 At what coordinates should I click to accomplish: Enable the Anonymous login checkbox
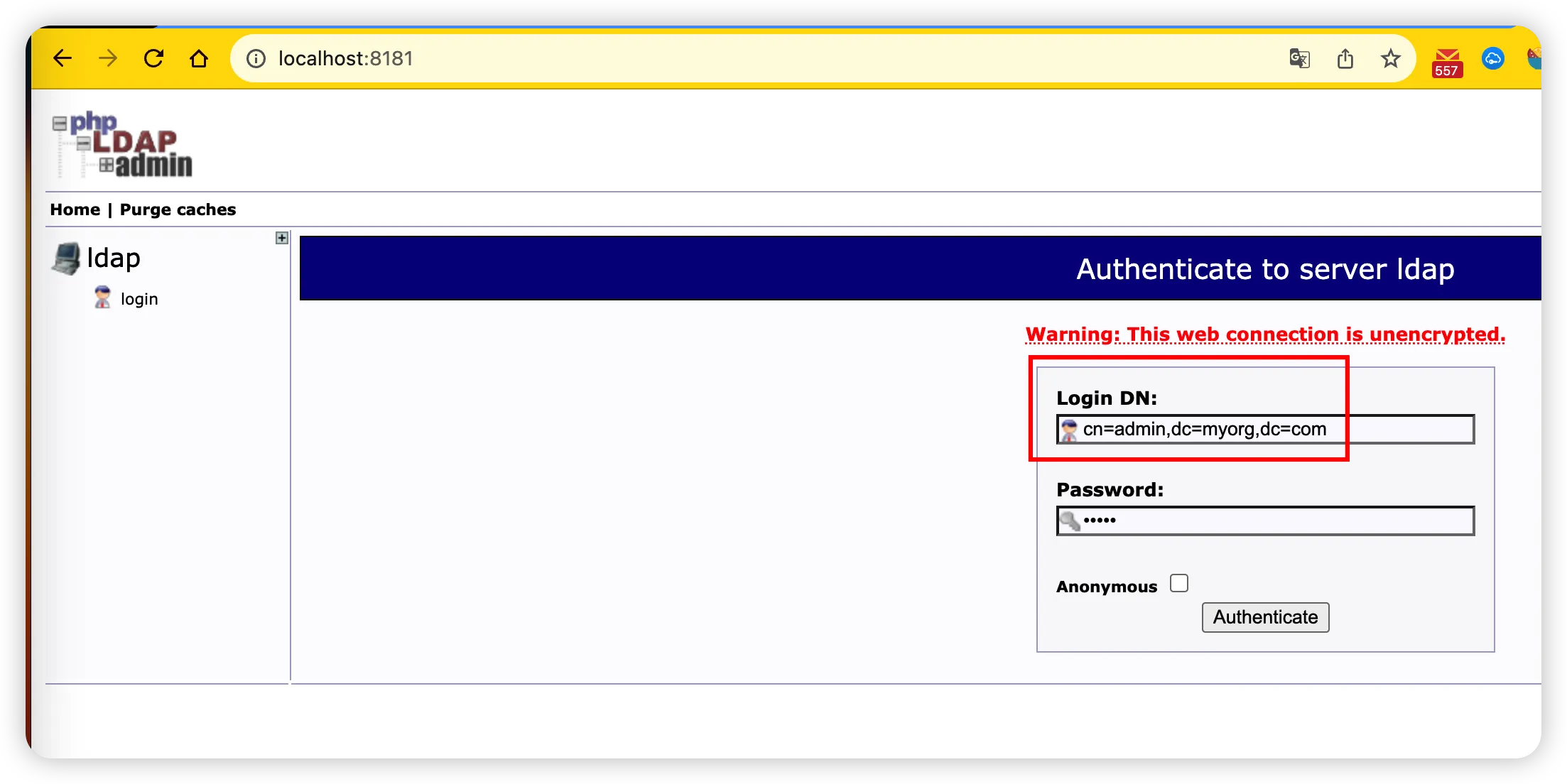[1179, 582]
